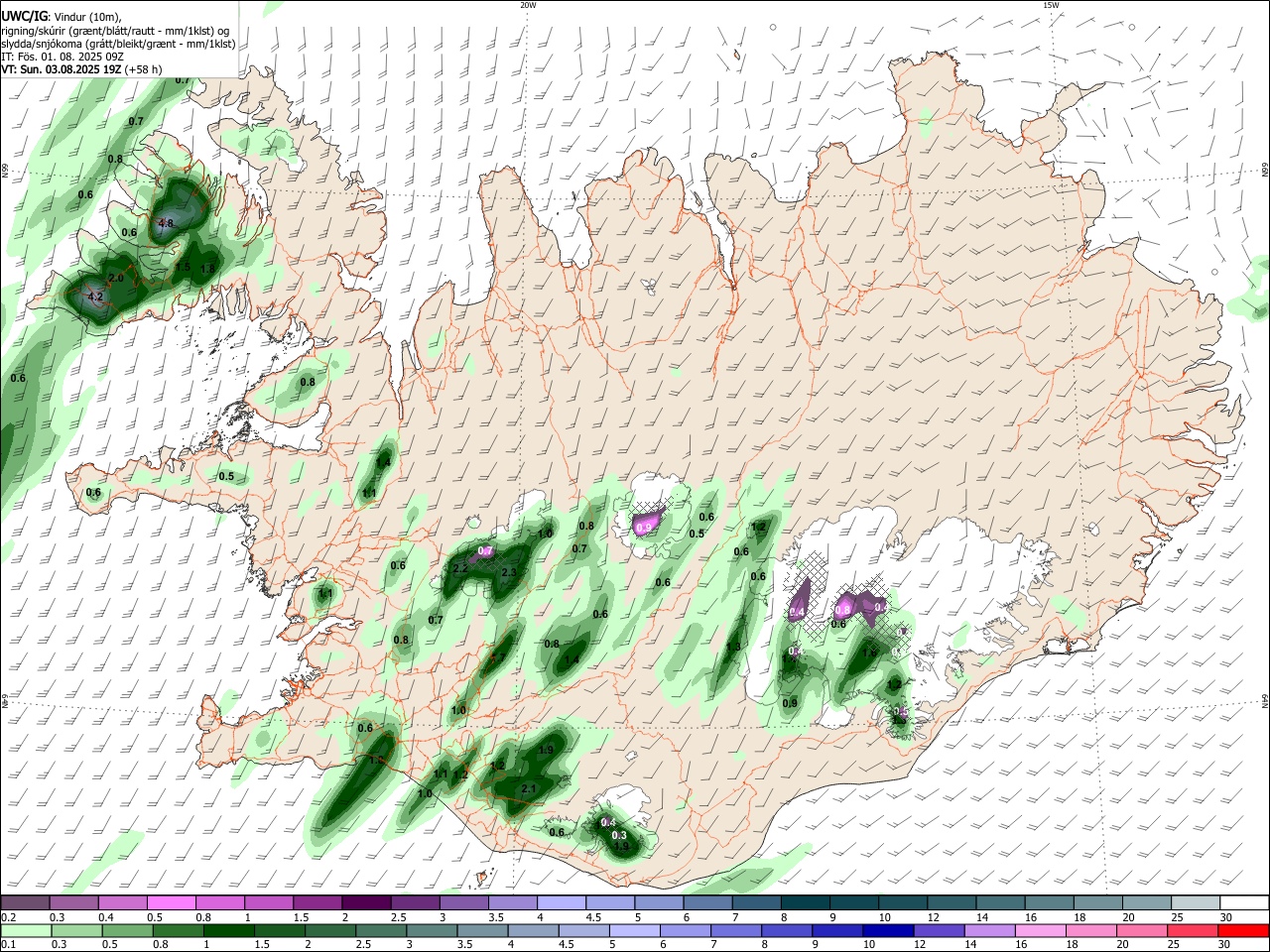Click the darkest blue swatch between 10 and 12
Screen dimensions: 1270x952
886,930
